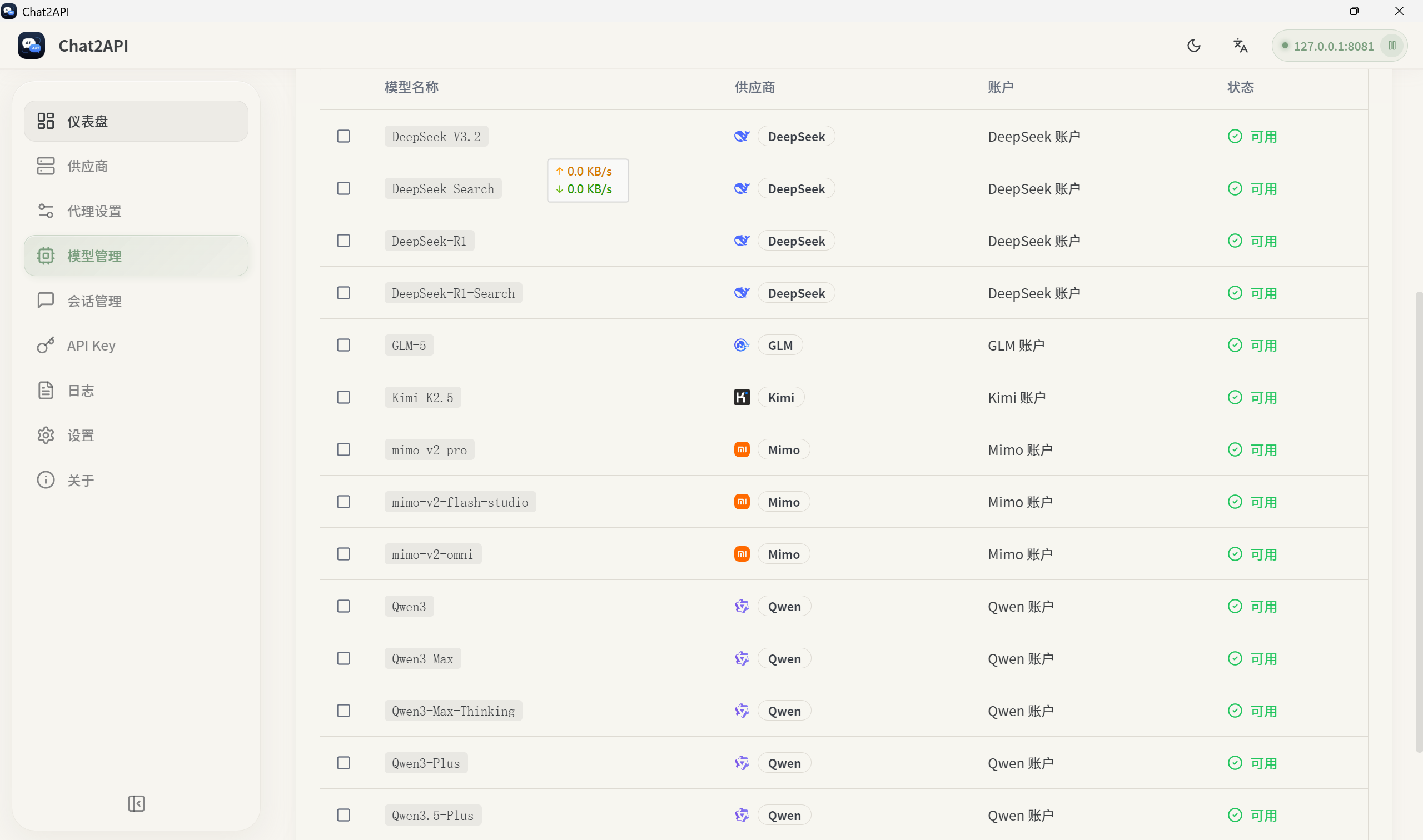This screenshot has height=840, width=1423.
Task: Click the Mimo icon for mimo-v2-omni
Action: click(x=742, y=554)
